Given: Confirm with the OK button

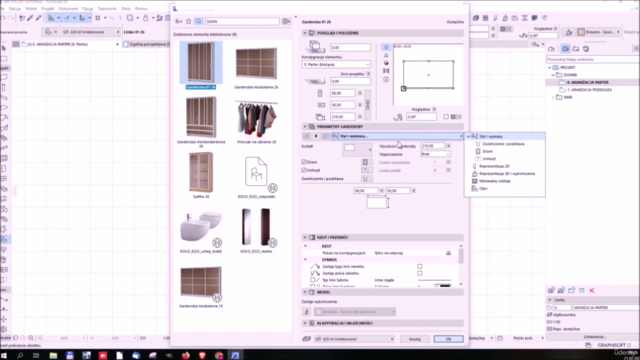Looking at the screenshot, I should click(x=448, y=339).
